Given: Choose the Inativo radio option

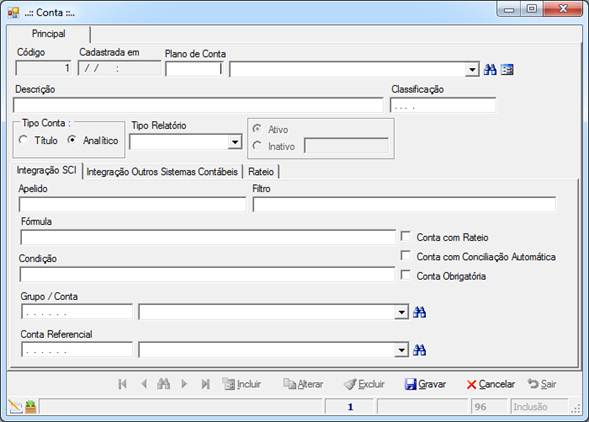Looking at the screenshot, I should [257, 146].
